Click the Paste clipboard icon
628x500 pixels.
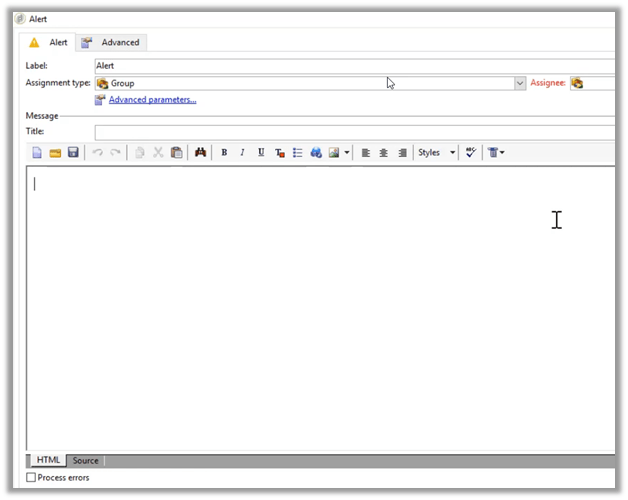177,153
